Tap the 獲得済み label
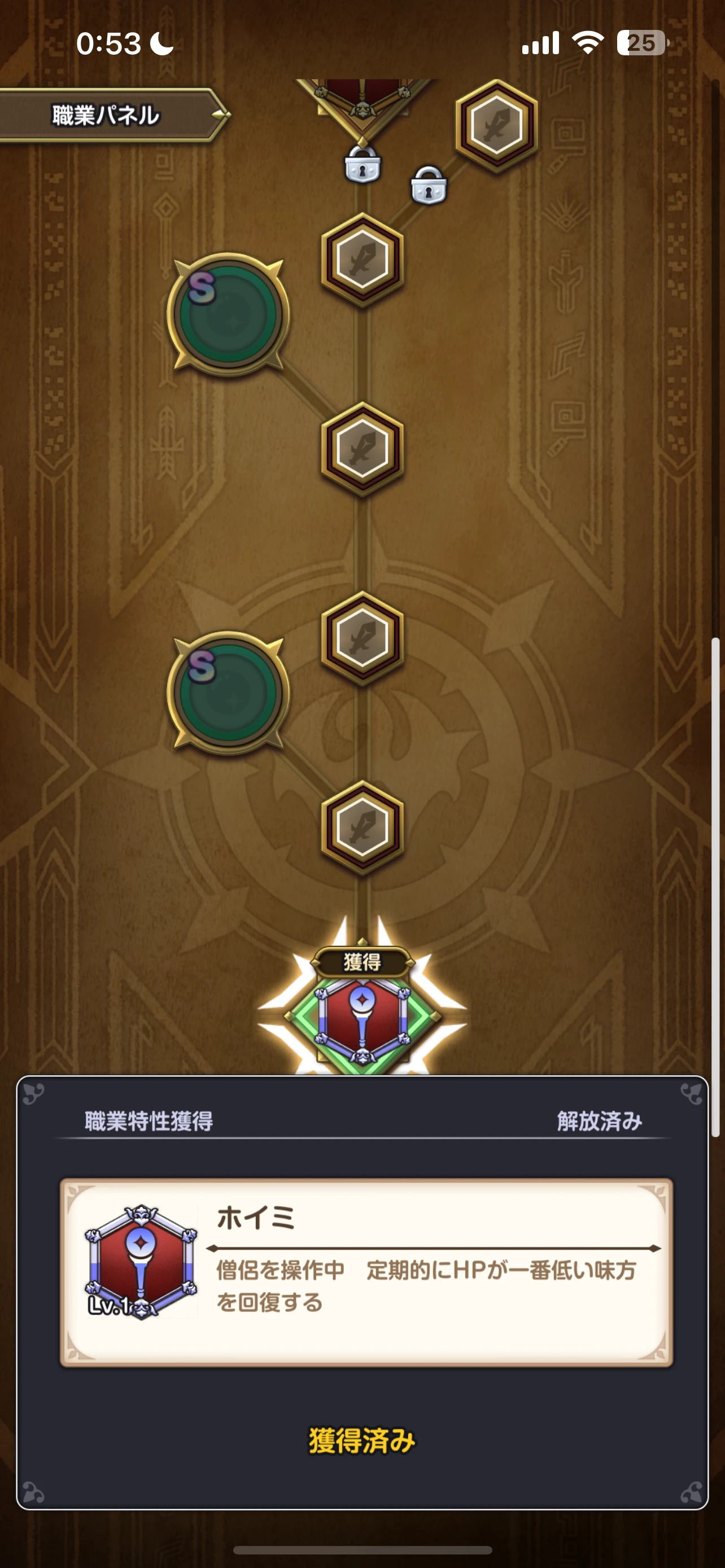The height and width of the screenshot is (1568, 725). [x=362, y=1440]
